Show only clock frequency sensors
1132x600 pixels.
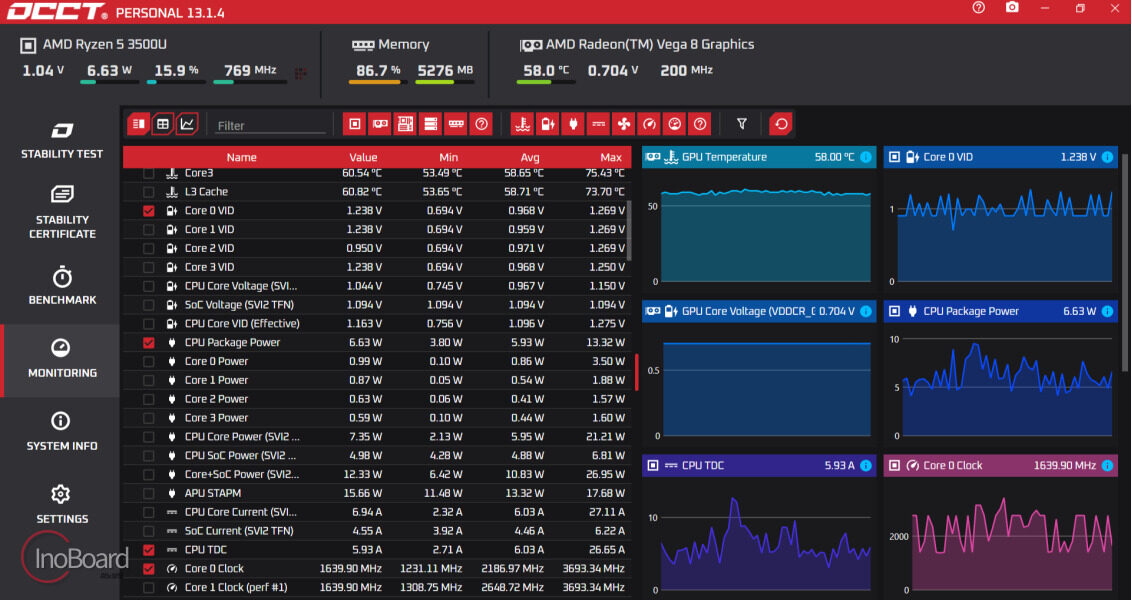click(649, 124)
